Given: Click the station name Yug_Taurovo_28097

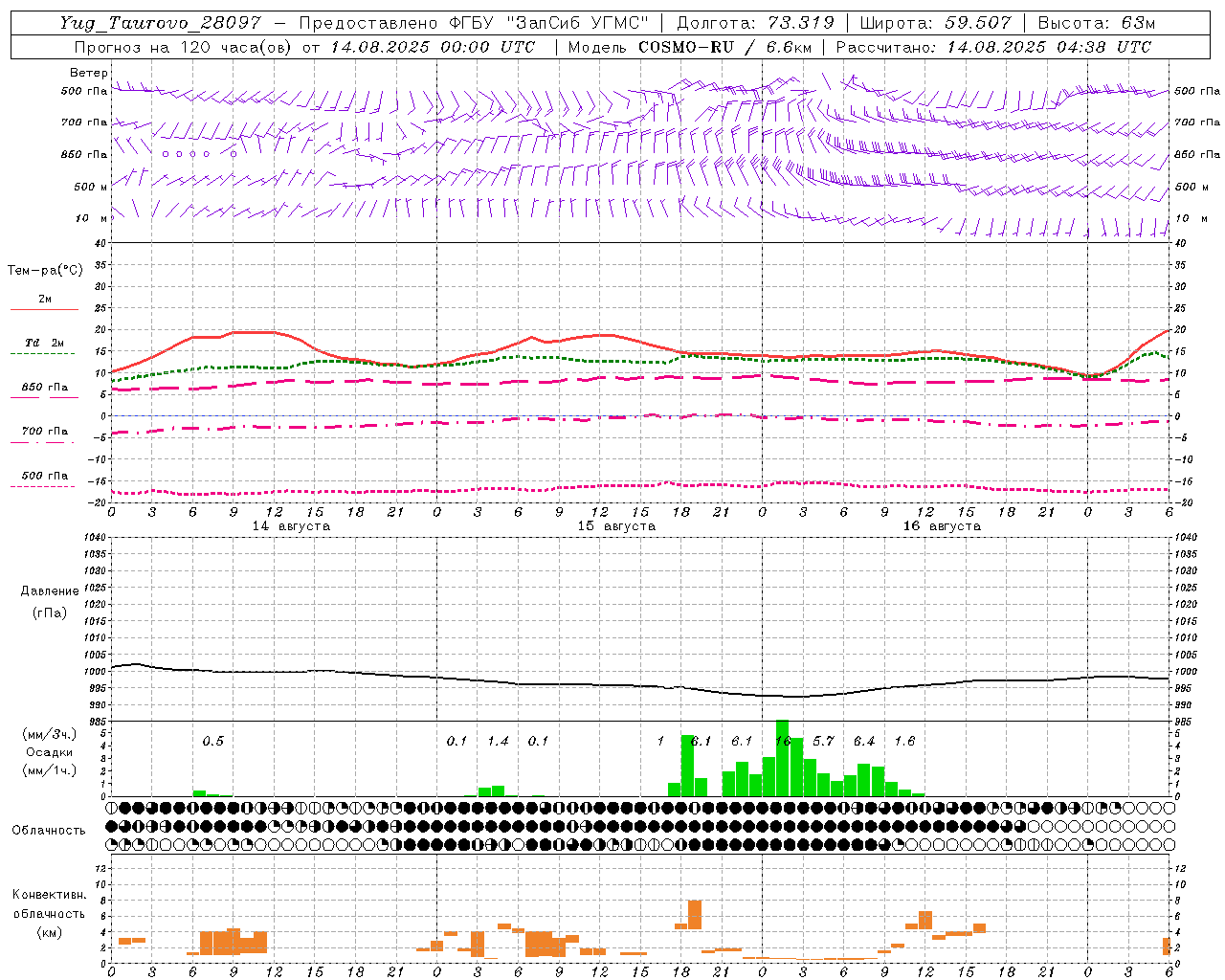Looking at the screenshot, I should click(x=160, y=23).
